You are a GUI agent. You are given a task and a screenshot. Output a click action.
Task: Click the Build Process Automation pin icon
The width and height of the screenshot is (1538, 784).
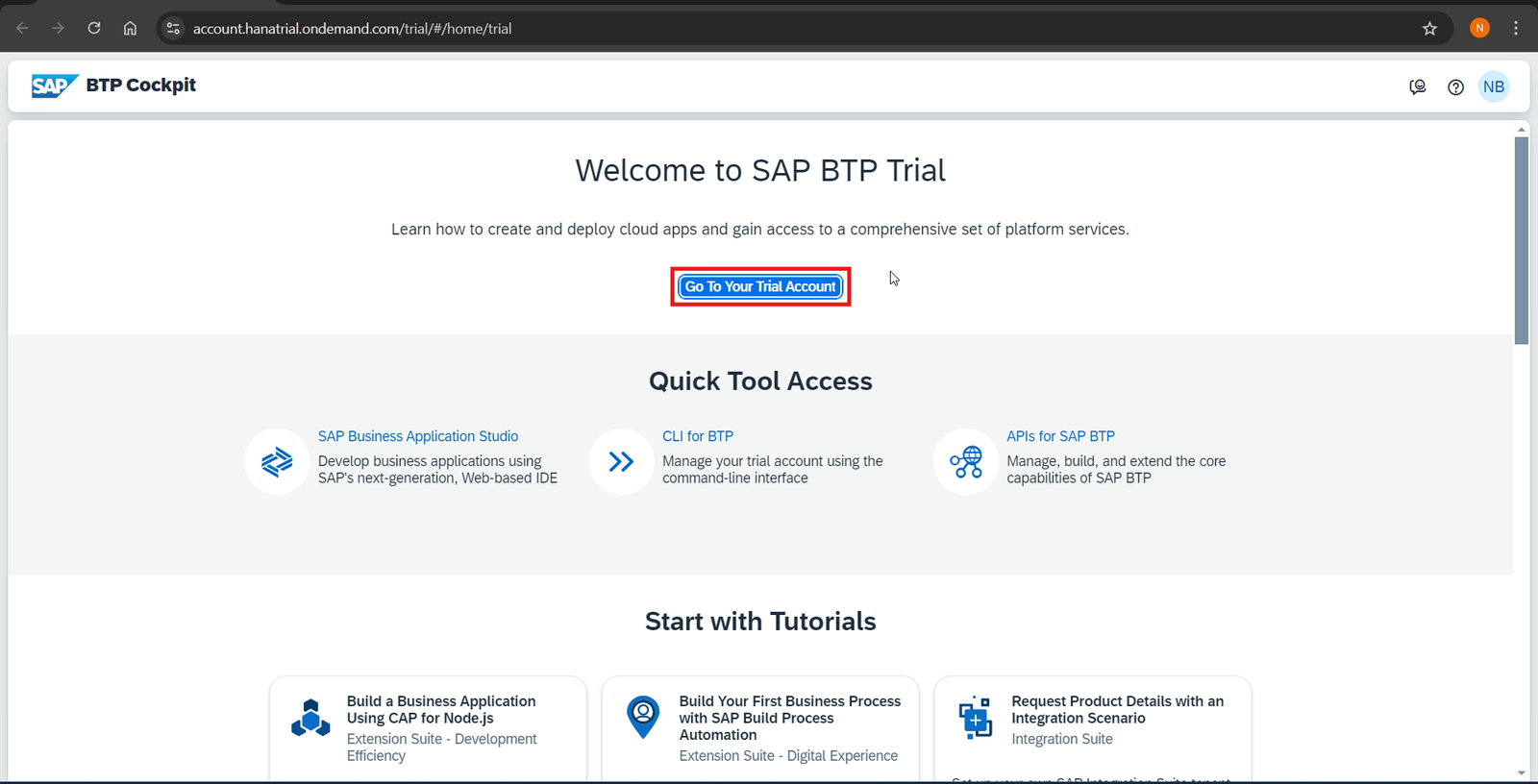click(x=643, y=717)
